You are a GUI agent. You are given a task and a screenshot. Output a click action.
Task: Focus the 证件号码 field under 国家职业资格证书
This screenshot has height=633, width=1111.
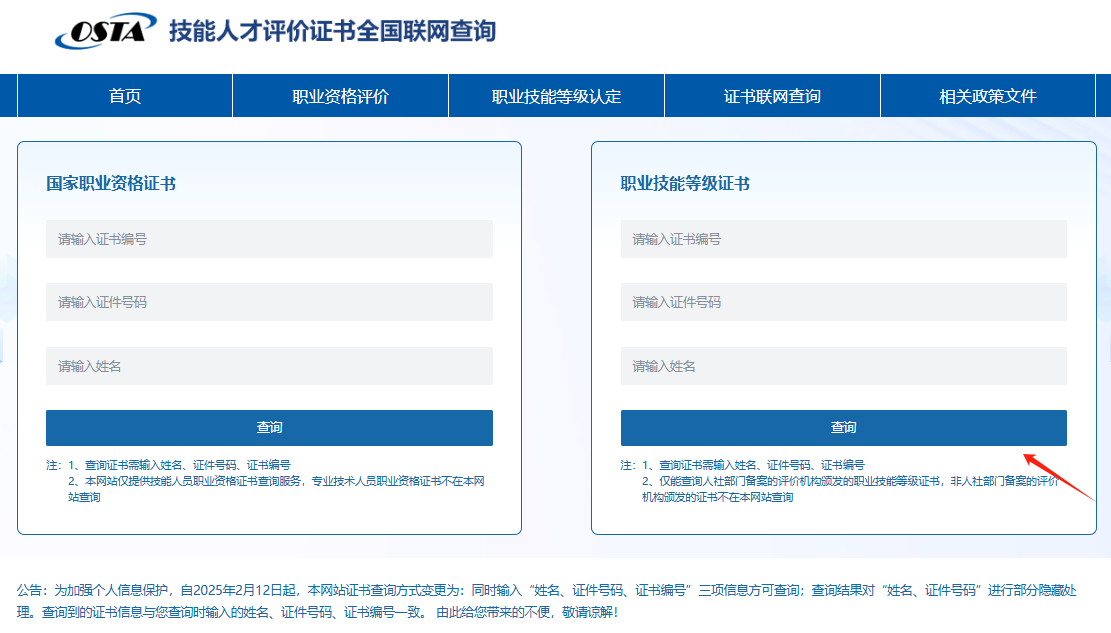pos(269,302)
